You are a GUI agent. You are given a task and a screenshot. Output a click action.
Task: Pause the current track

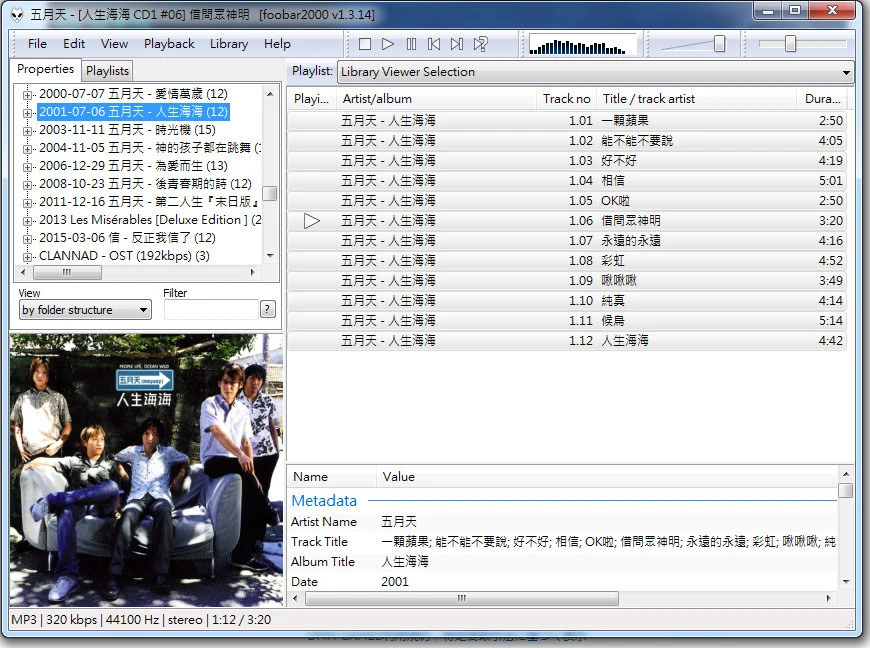[x=411, y=44]
